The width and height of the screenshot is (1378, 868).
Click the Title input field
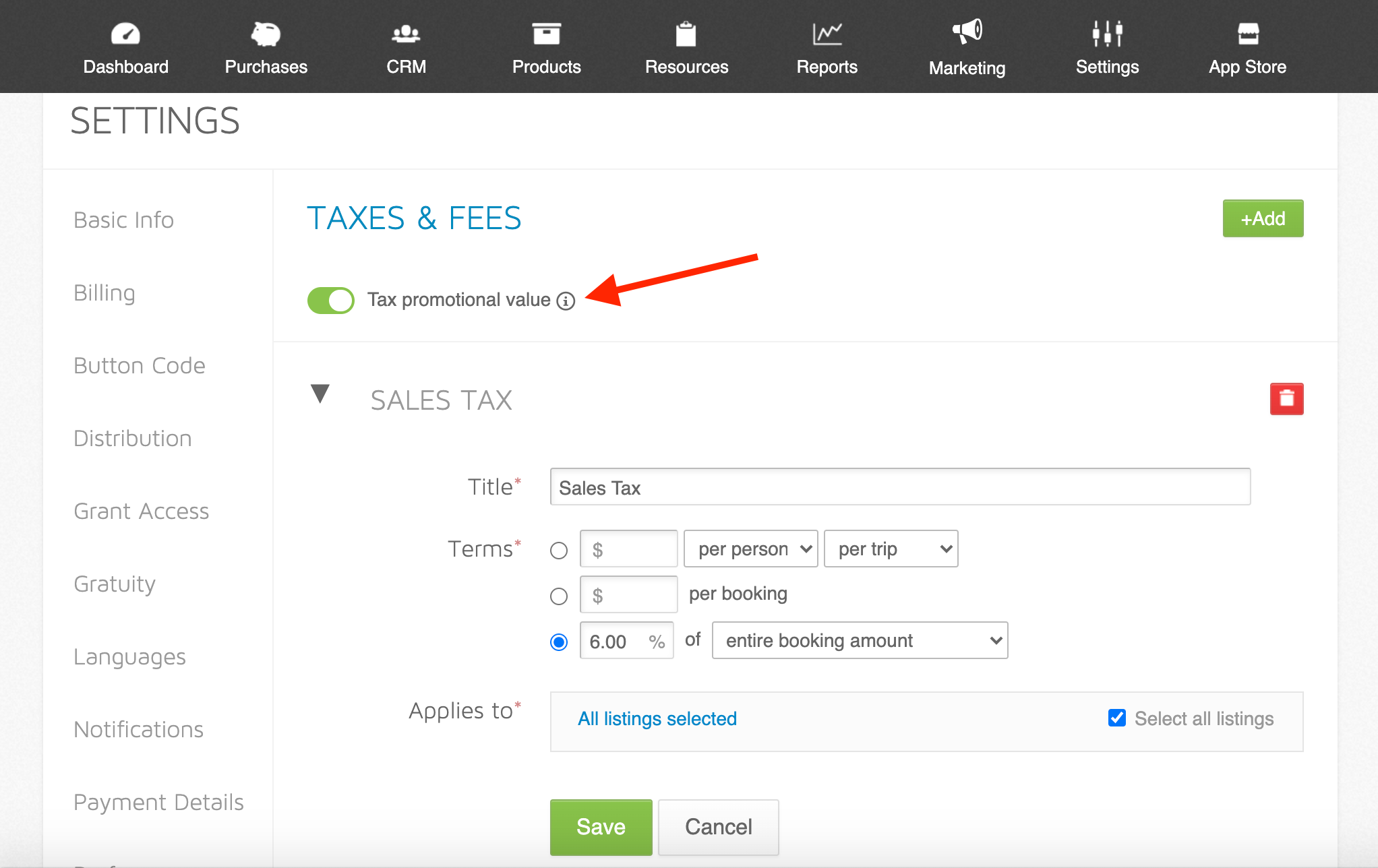[x=900, y=487]
